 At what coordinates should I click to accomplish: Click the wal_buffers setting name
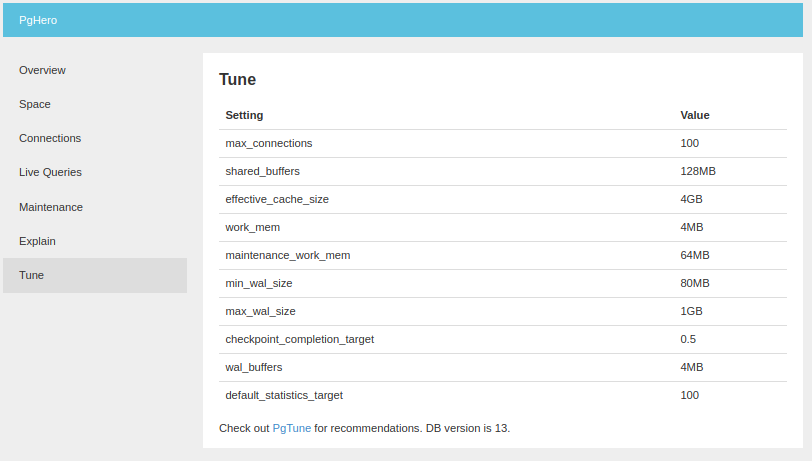click(x=253, y=367)
